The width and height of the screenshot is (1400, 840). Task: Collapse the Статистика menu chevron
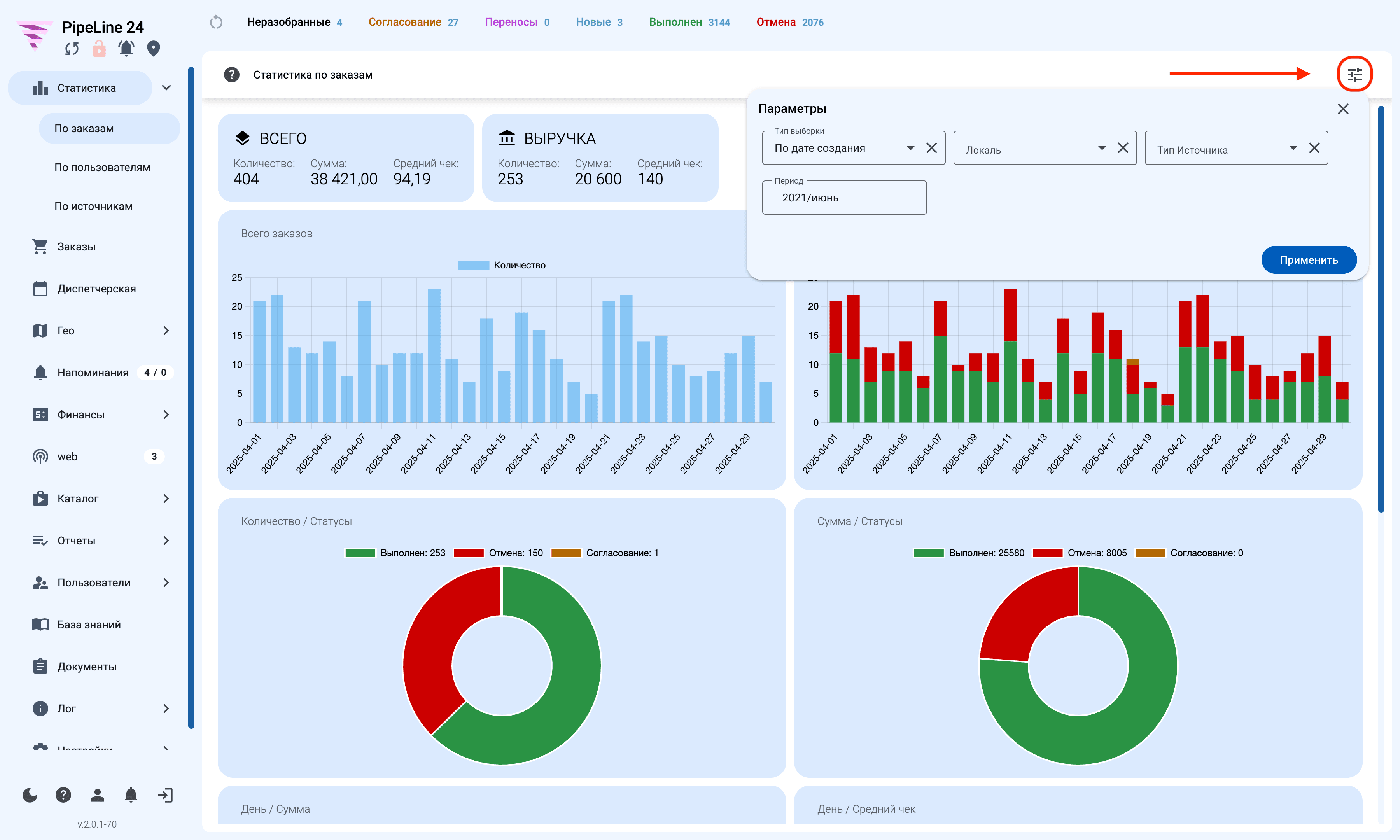click(x=166, y=88)
